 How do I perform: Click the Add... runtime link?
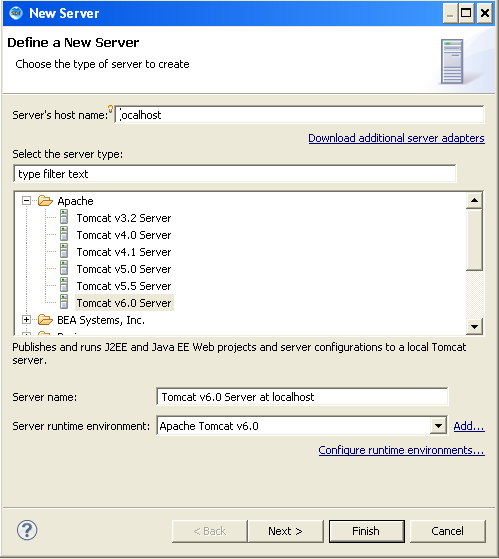[x=469, y=426]
